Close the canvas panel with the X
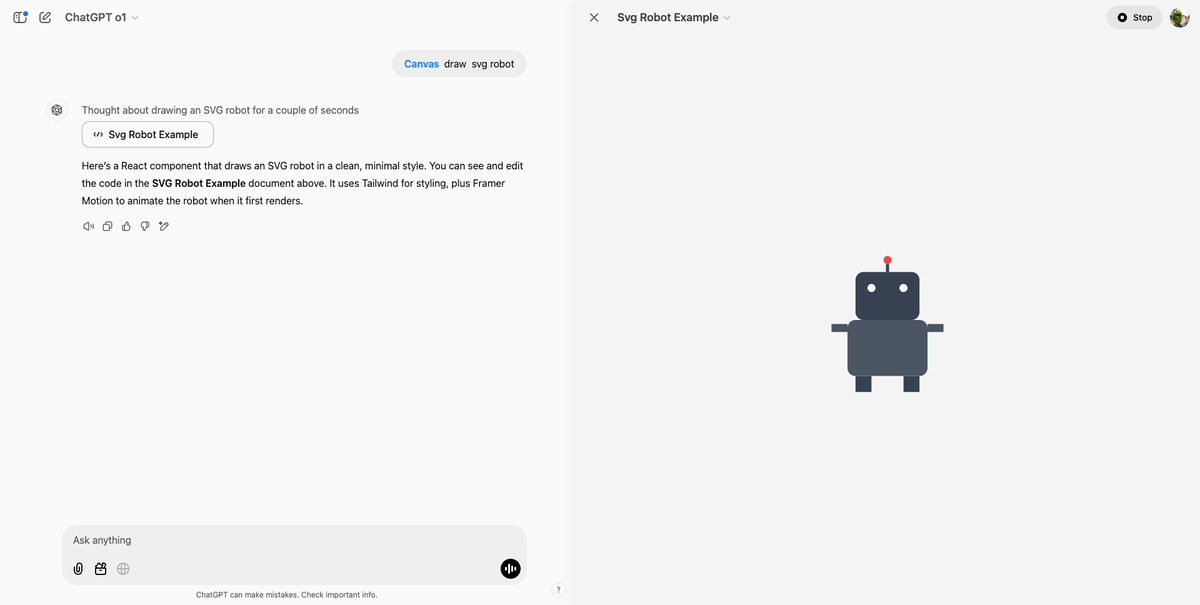The image size is (1200, 605). click(x=593, y=17)
